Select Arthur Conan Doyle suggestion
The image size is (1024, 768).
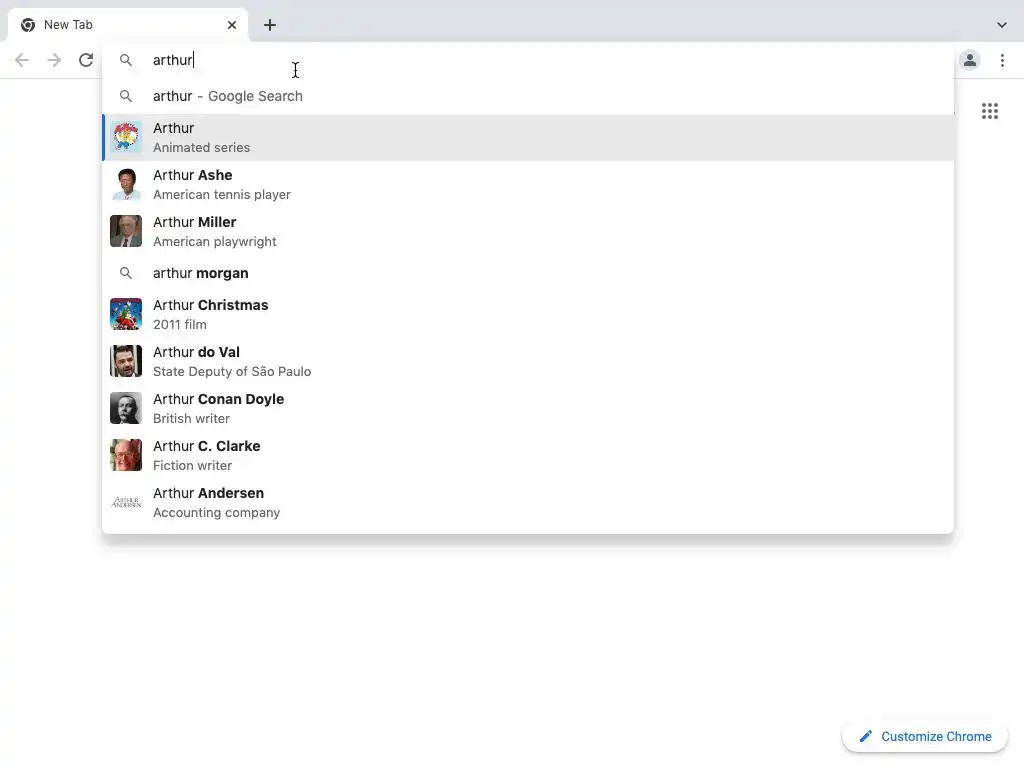pyautogui.click(x=528, y=409)
